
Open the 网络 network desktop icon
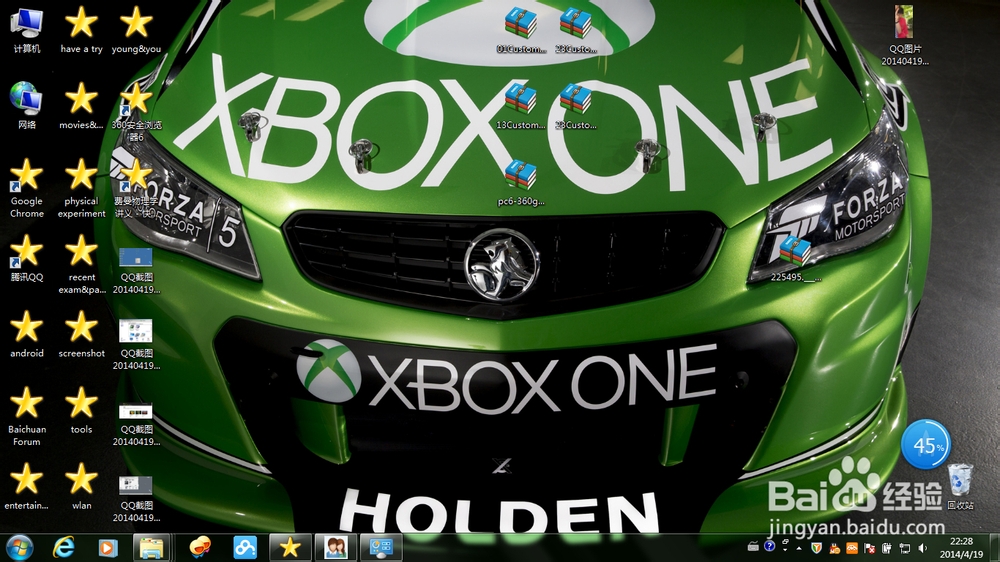27,106
